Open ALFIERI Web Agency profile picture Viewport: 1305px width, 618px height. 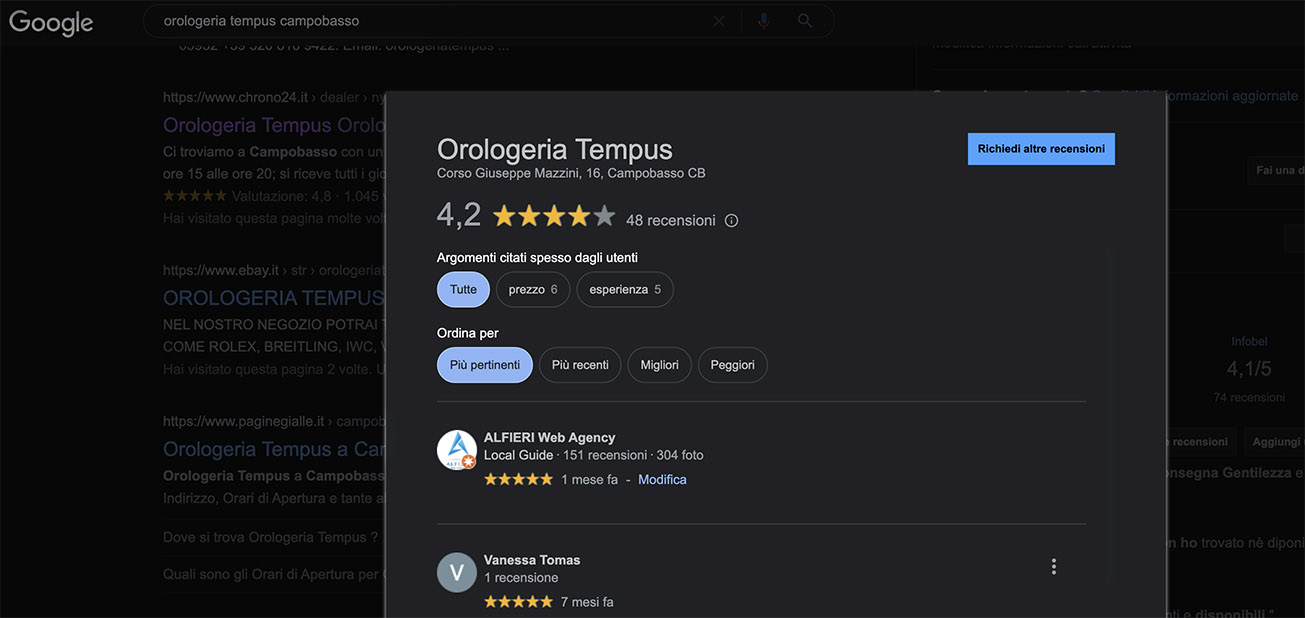(x=457, y=450)
